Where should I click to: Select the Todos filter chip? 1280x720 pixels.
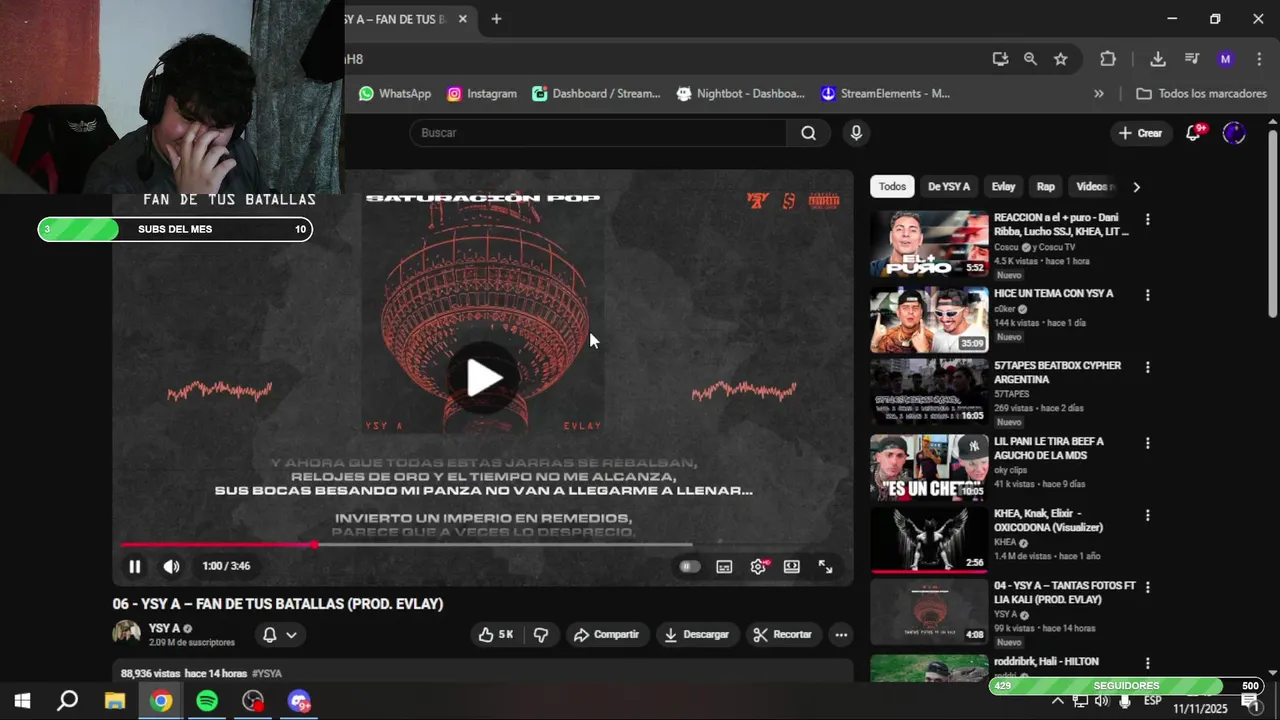coord(892,187)
